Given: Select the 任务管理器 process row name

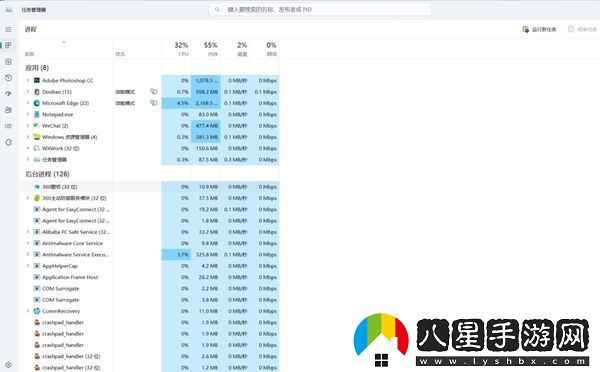Looking at the screenshot, I should point(54,160).
